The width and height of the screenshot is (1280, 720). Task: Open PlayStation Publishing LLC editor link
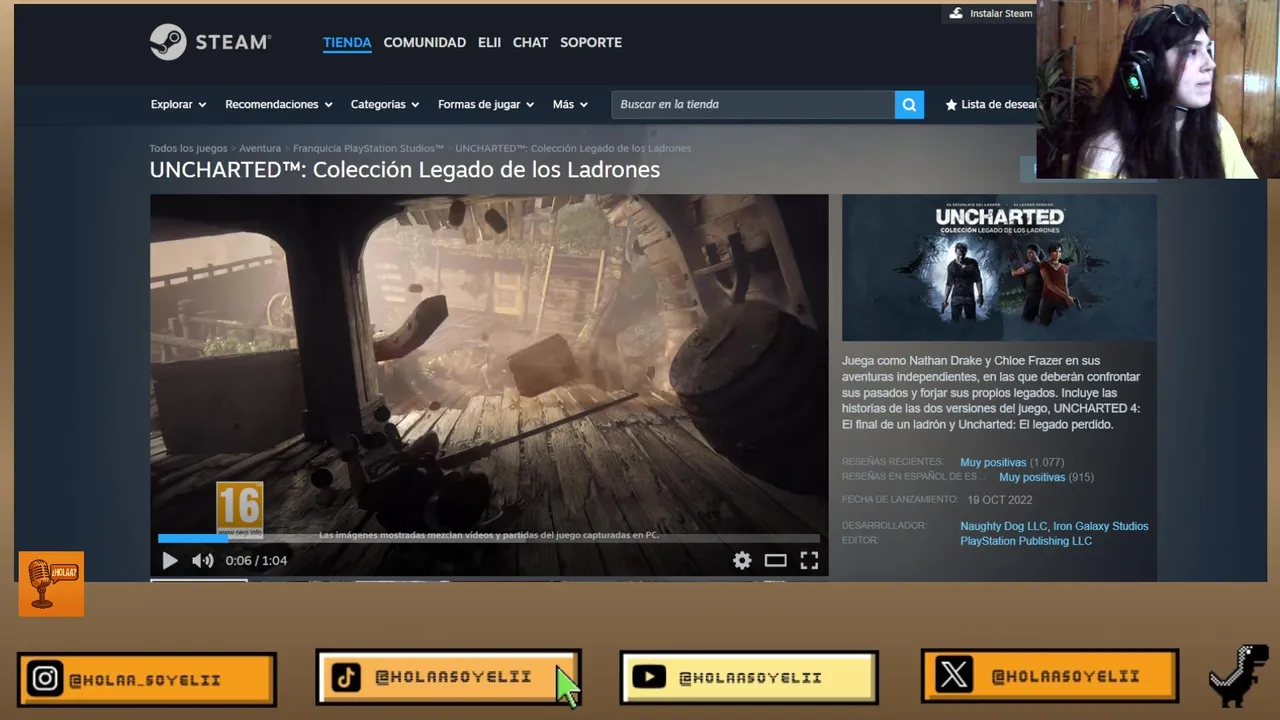click(1026, 541)
